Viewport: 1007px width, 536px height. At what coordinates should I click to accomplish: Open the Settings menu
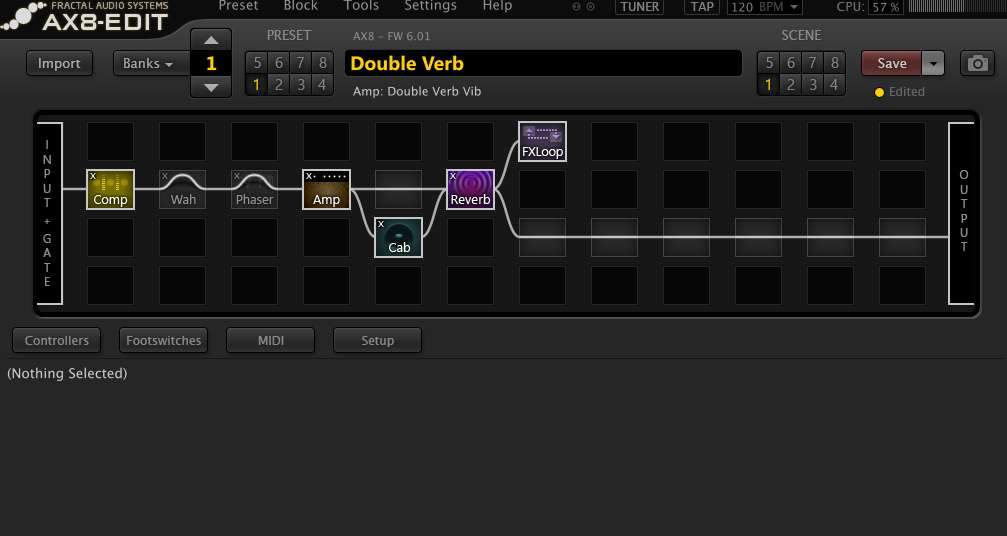tap(430, 6)
